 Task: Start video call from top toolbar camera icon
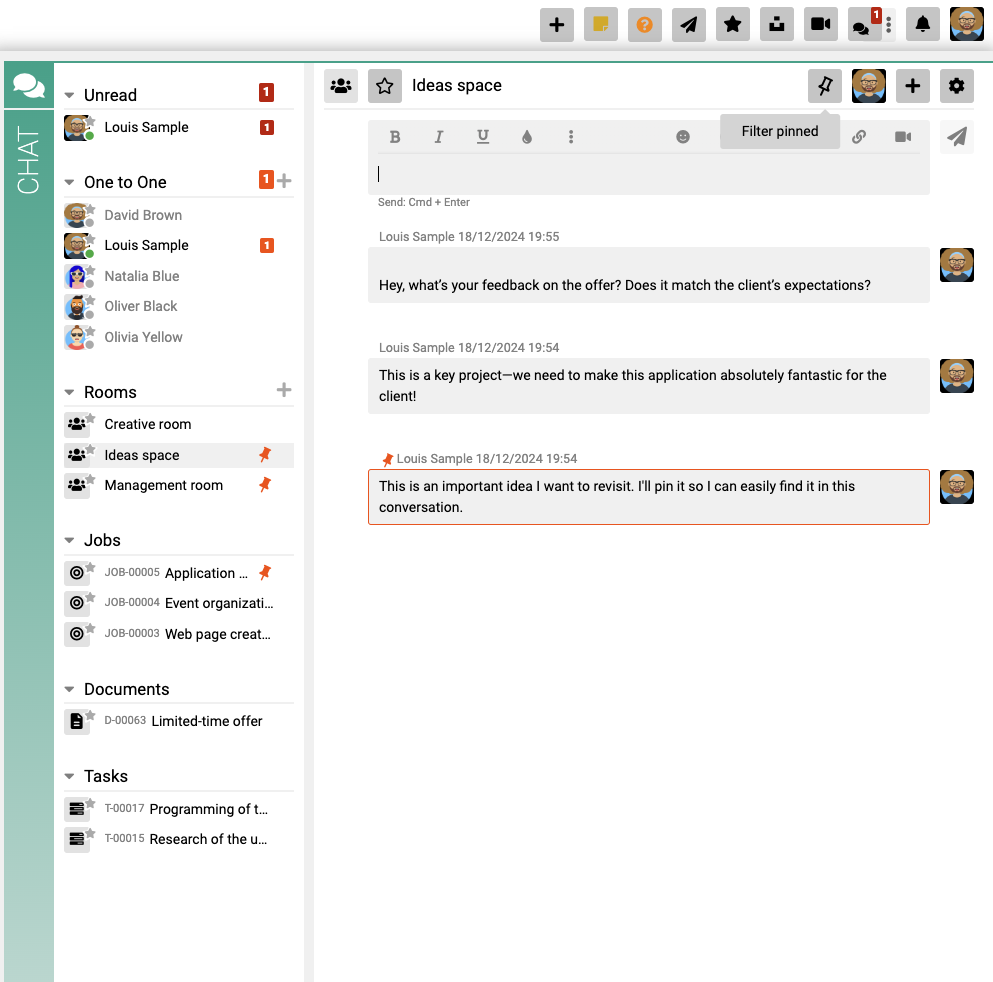[x=821, y=25]
